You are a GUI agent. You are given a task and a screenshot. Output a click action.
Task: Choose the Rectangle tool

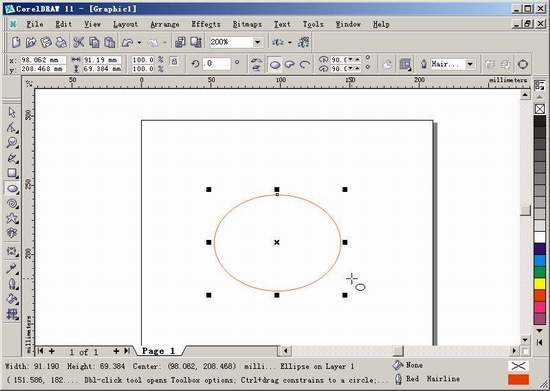point(12,173)
